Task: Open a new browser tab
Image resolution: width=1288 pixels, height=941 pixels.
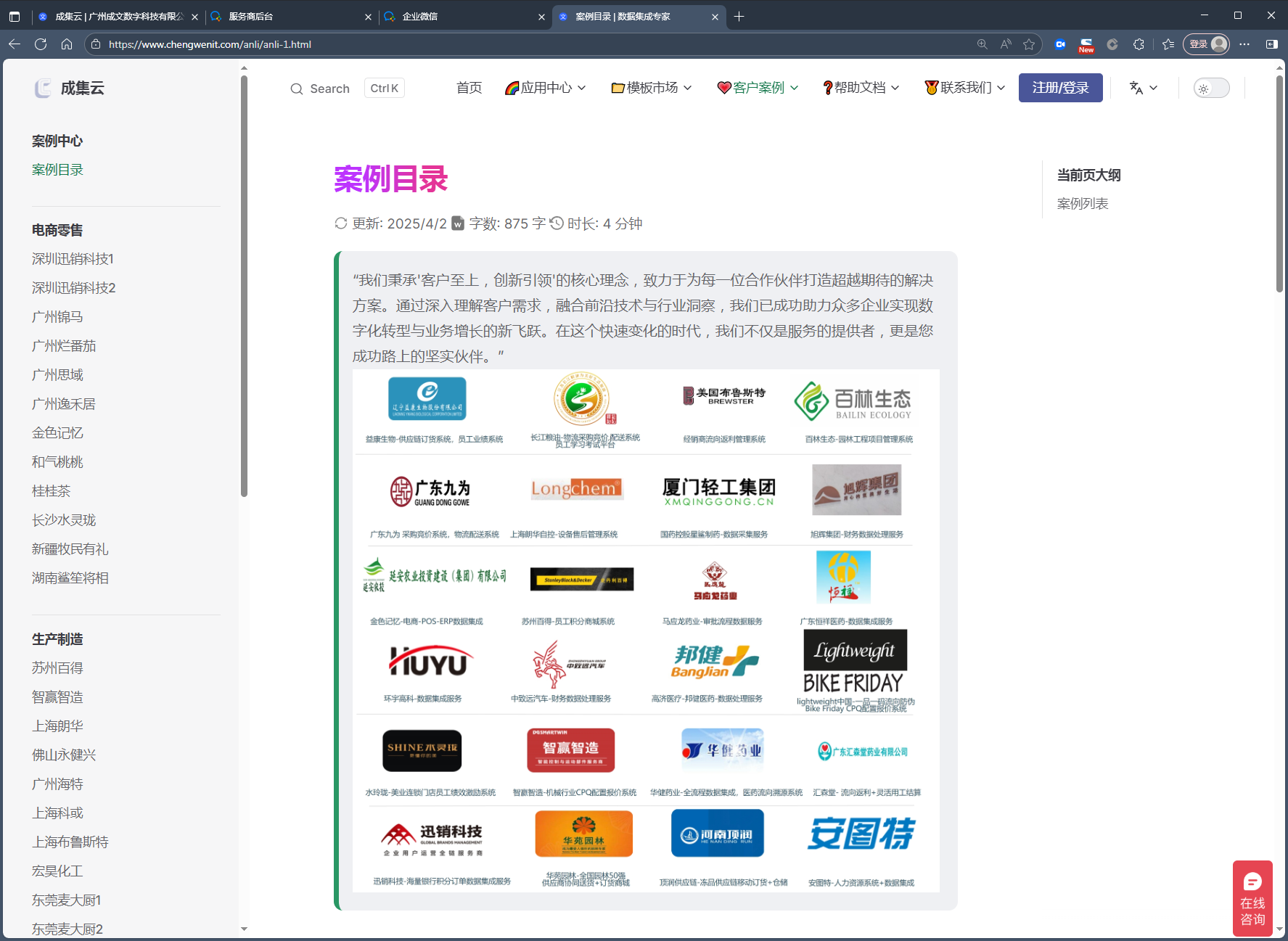Action: click(739, 16)
